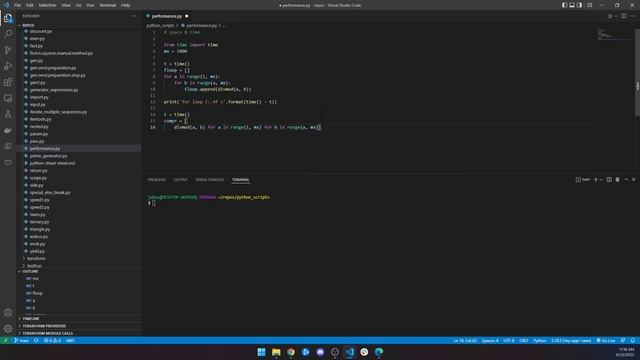Click the Run Python File play icon

click(x=610, y=16)
